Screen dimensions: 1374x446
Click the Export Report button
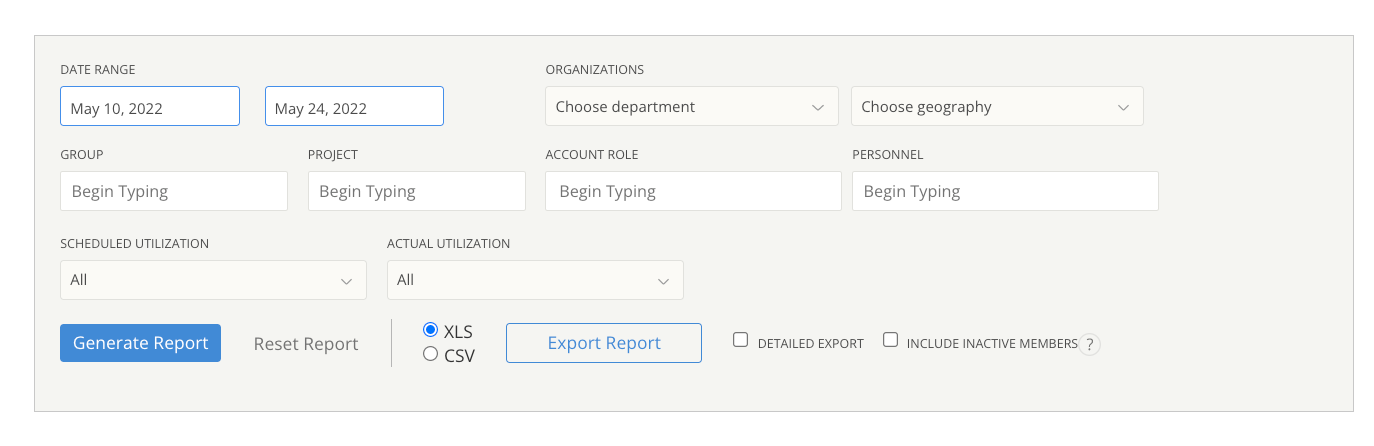click(604, 343)
